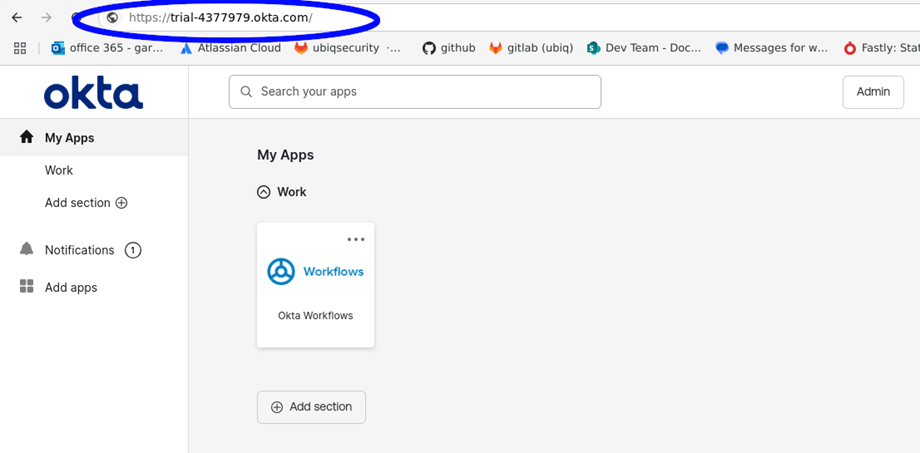Click the browser forward arrow
This screenshot has width=920, height=453.
click(x=46, y=18)
